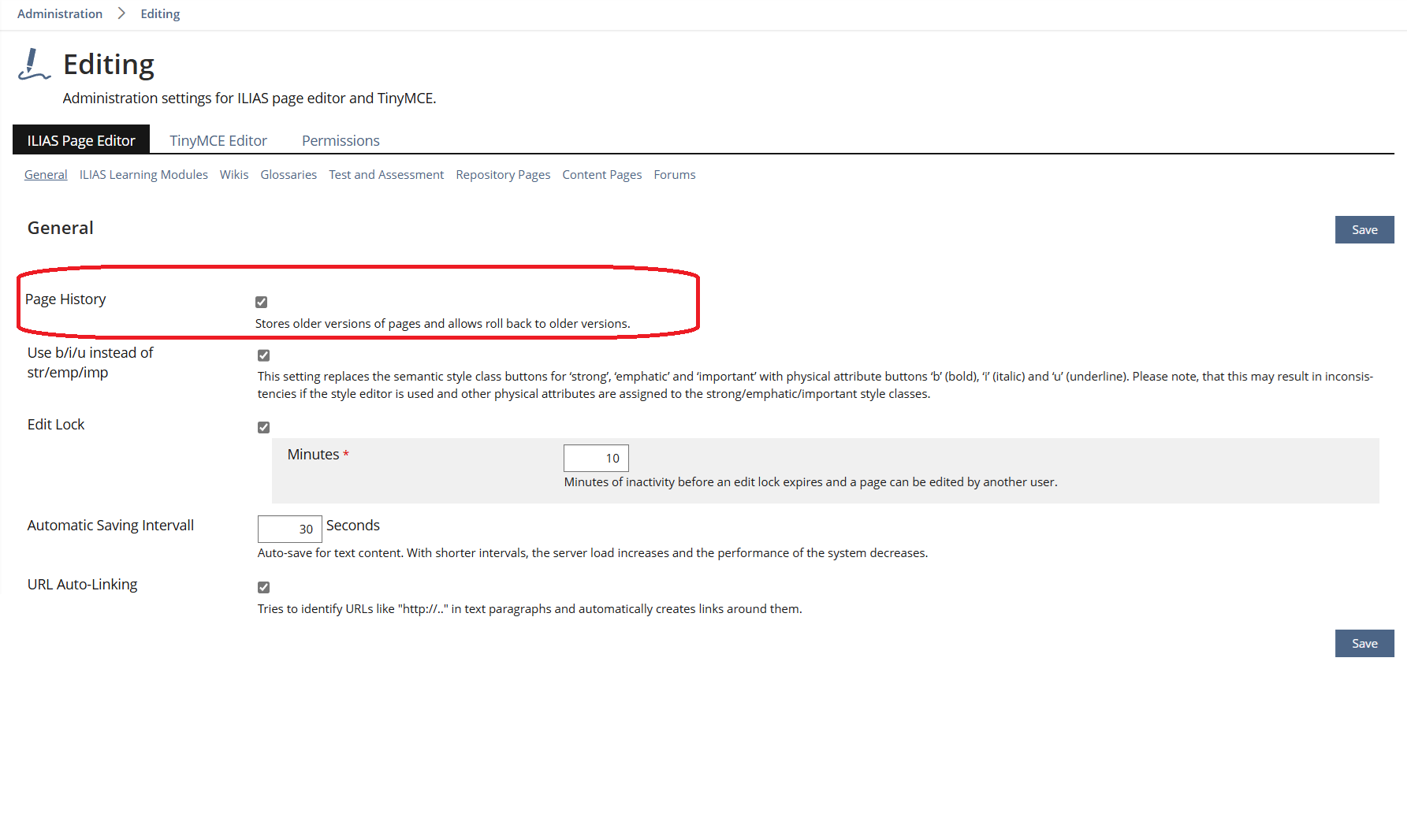Click the Editing breadcrumb link
Image resolution: width=1407 pixels, height=840 pixels.
tap(160, 13)
